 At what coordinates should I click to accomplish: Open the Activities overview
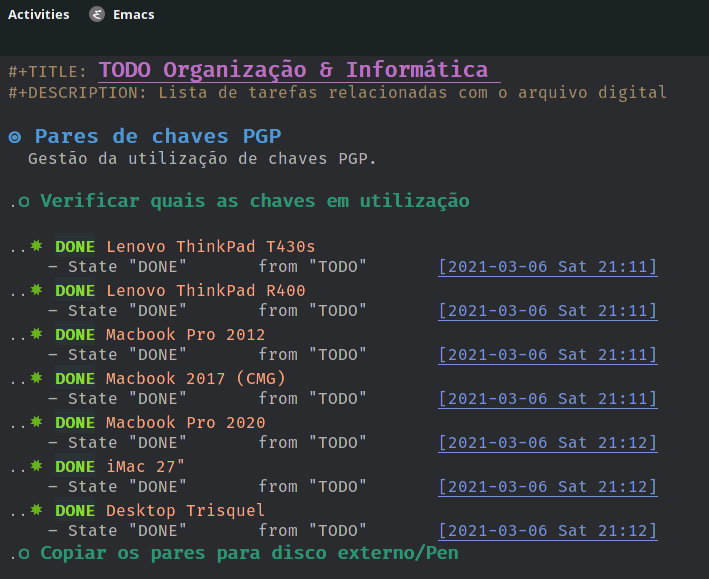coord(39,14)
